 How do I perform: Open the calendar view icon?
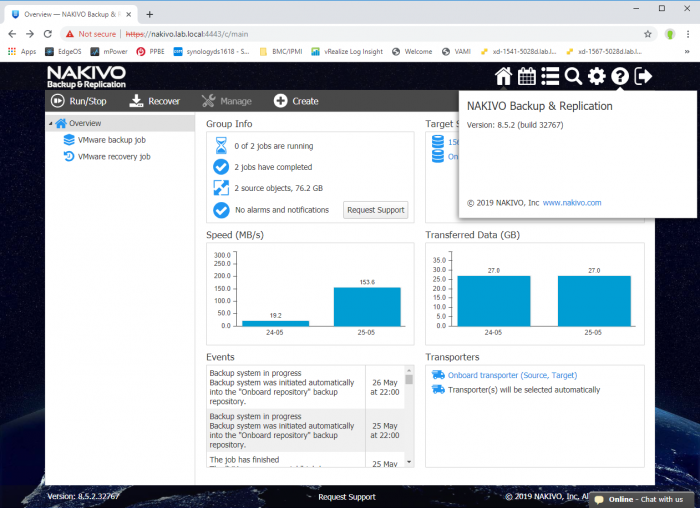[x=527, y=76]
